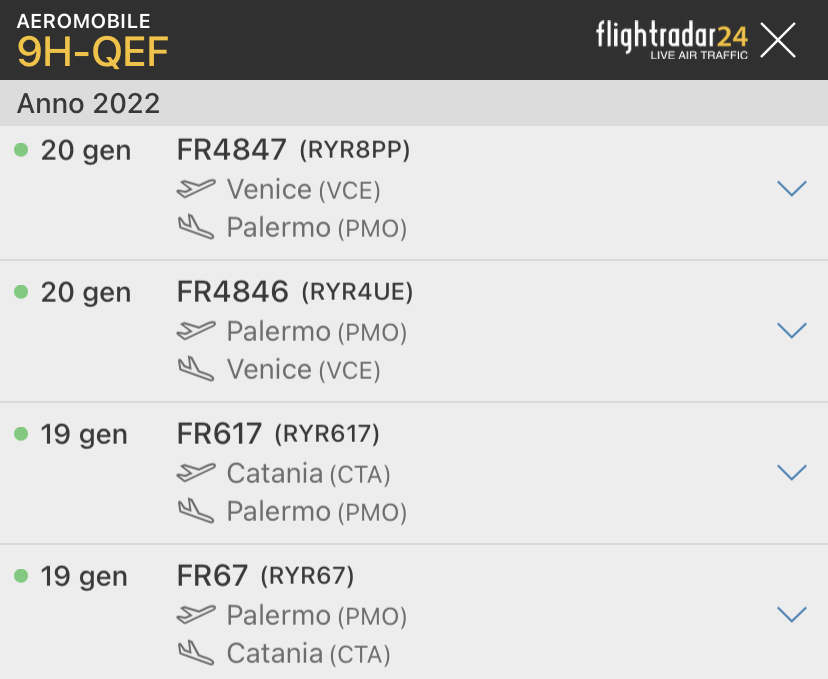Click arrival plane icon beside Palermo in FR617
The image size is (828, 679).
[196, 511]
